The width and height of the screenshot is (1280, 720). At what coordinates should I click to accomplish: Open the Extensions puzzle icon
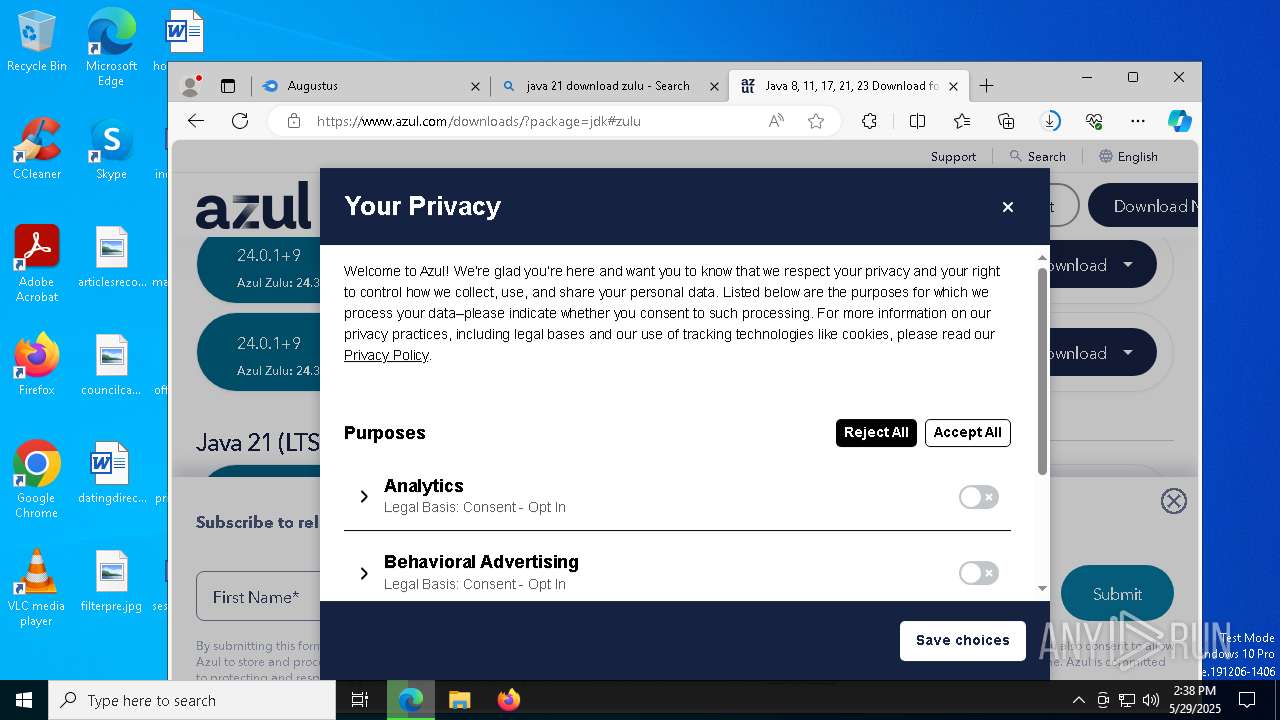(869, 121)
